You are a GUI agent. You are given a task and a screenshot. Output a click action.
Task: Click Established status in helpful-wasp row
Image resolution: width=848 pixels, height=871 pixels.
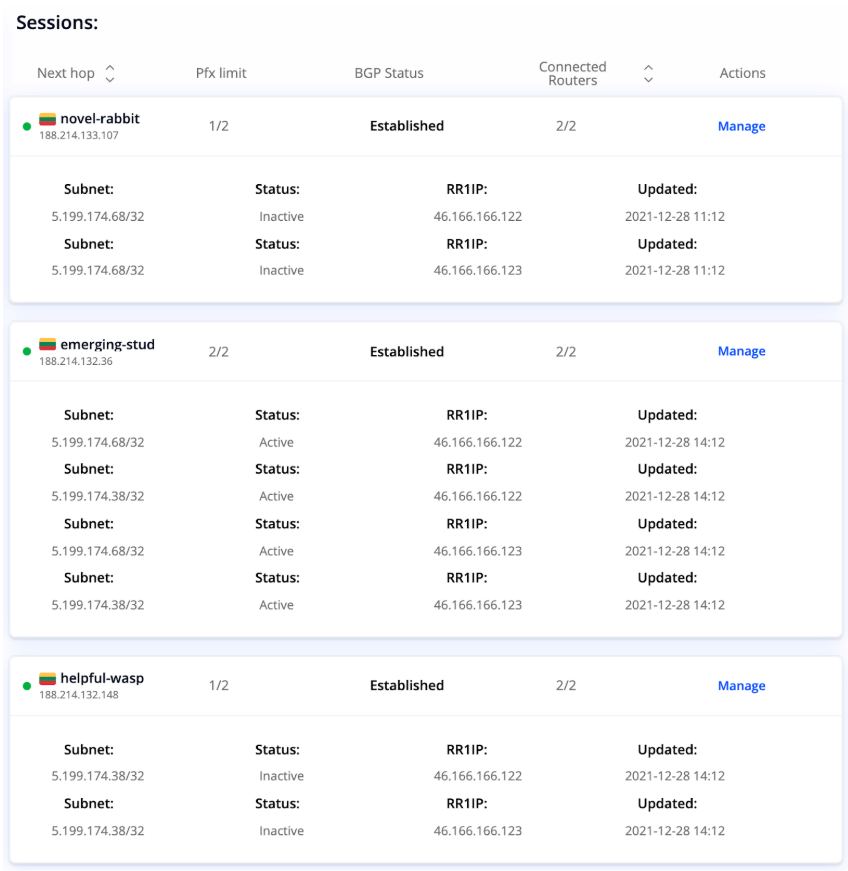tap(406, 686)
